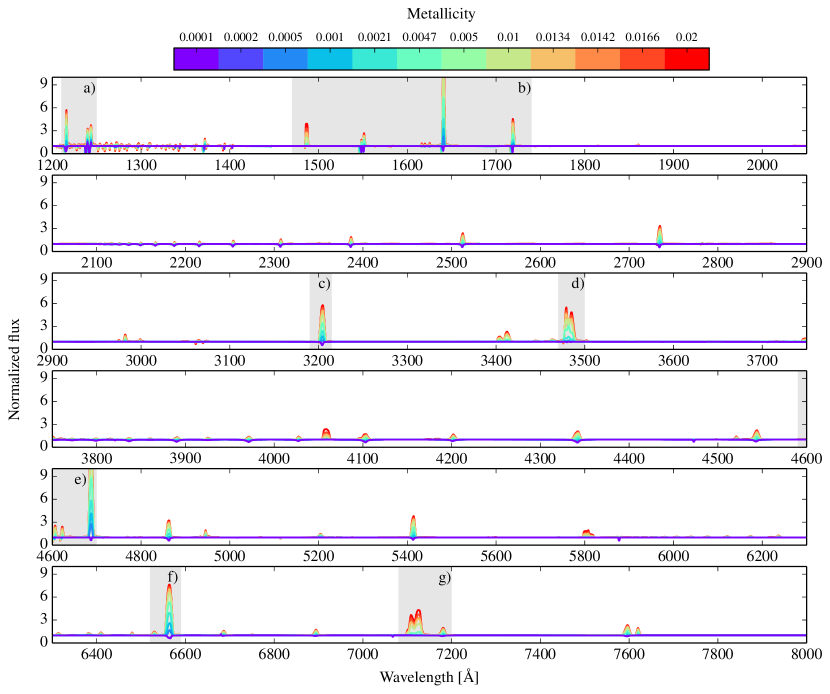Click the Normalized flux axis label

(15, 361)
